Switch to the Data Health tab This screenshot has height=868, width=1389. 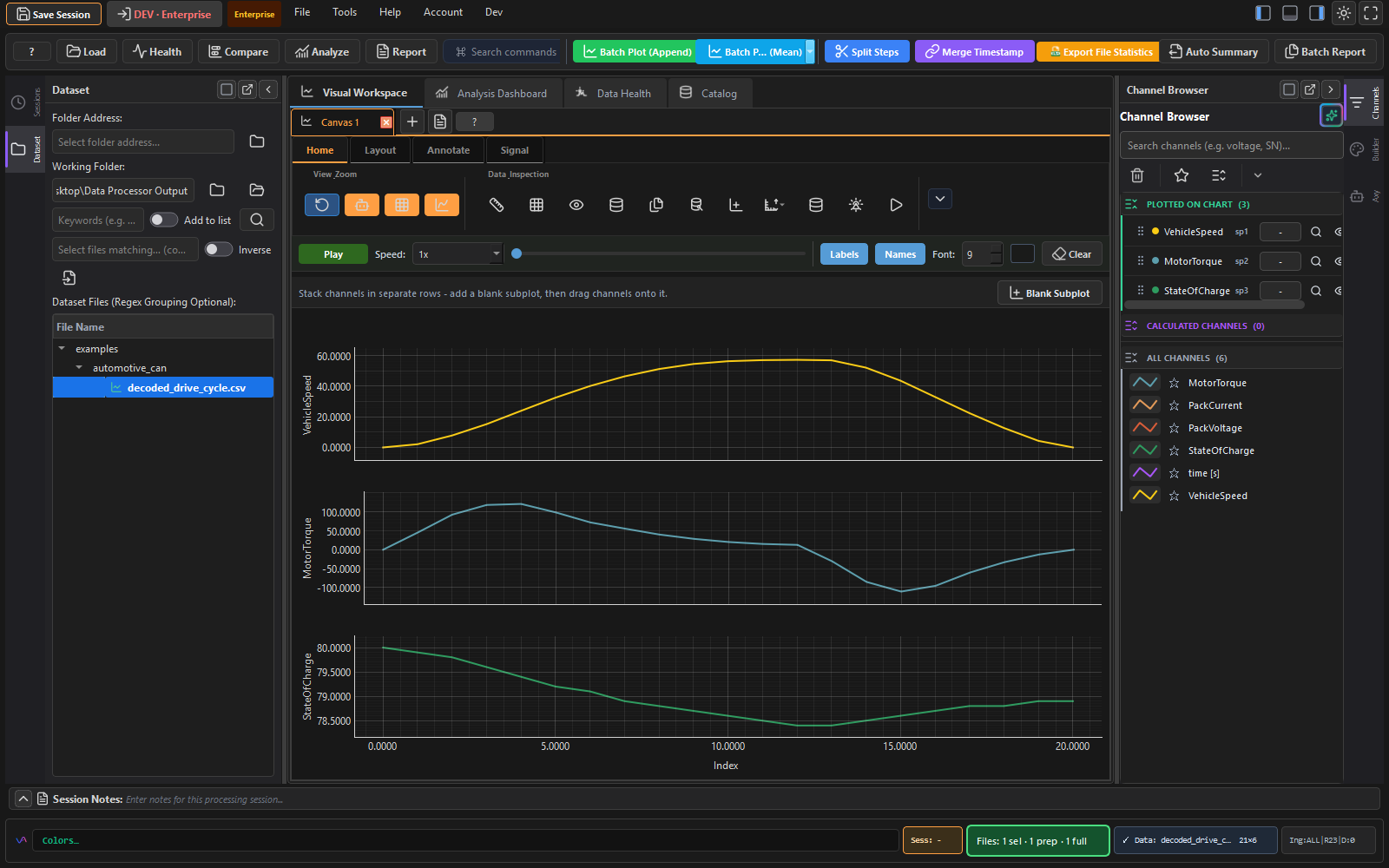[x=613, y=93]
